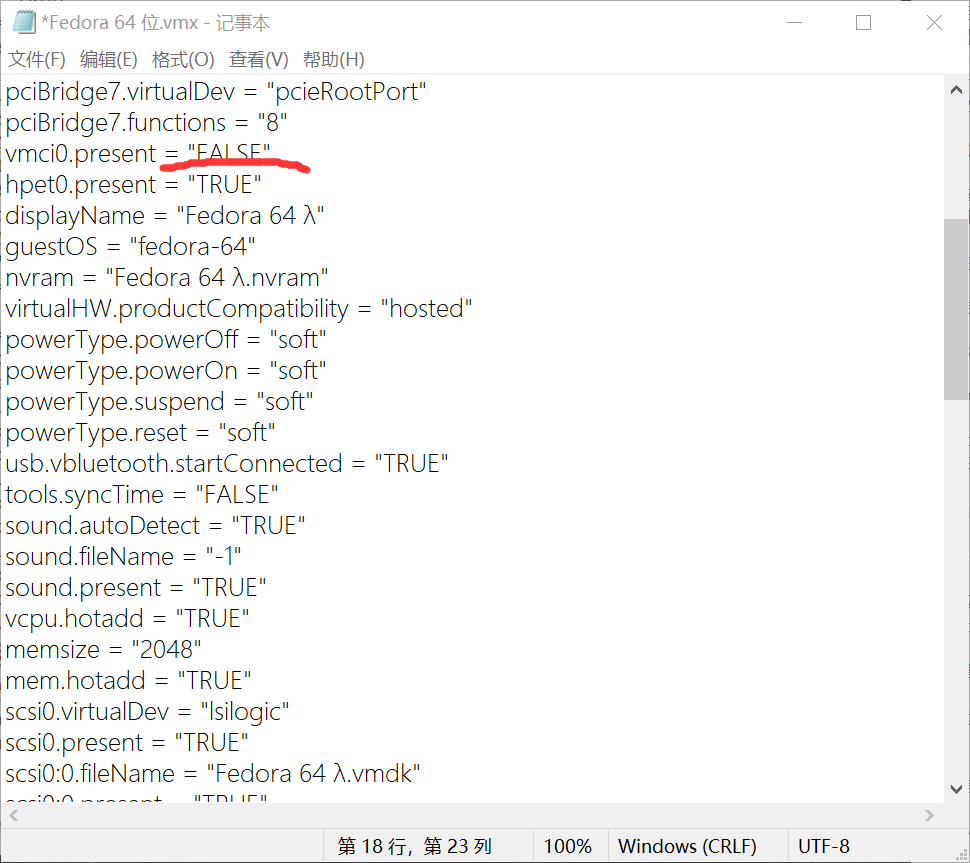The height and width of the screenshot is (863, 970).
Task: Close the Notepad window
Action: click(x=934, y=23)
